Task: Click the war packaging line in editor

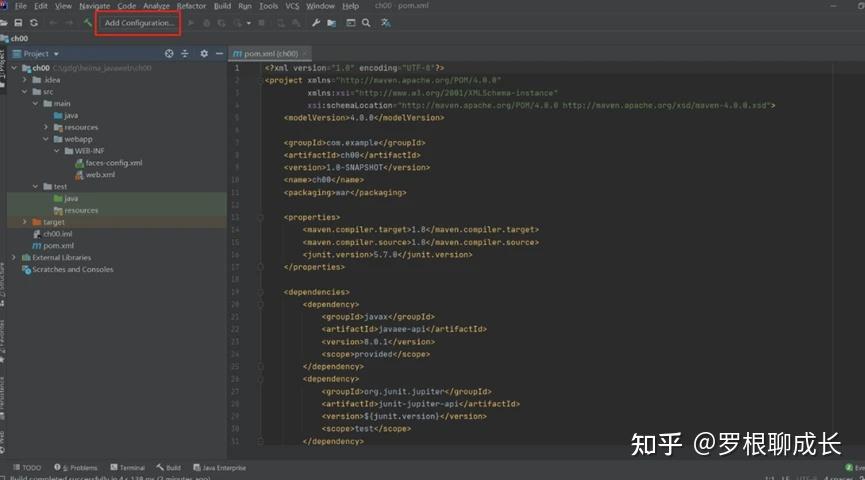Action: [x=345, y=193]
